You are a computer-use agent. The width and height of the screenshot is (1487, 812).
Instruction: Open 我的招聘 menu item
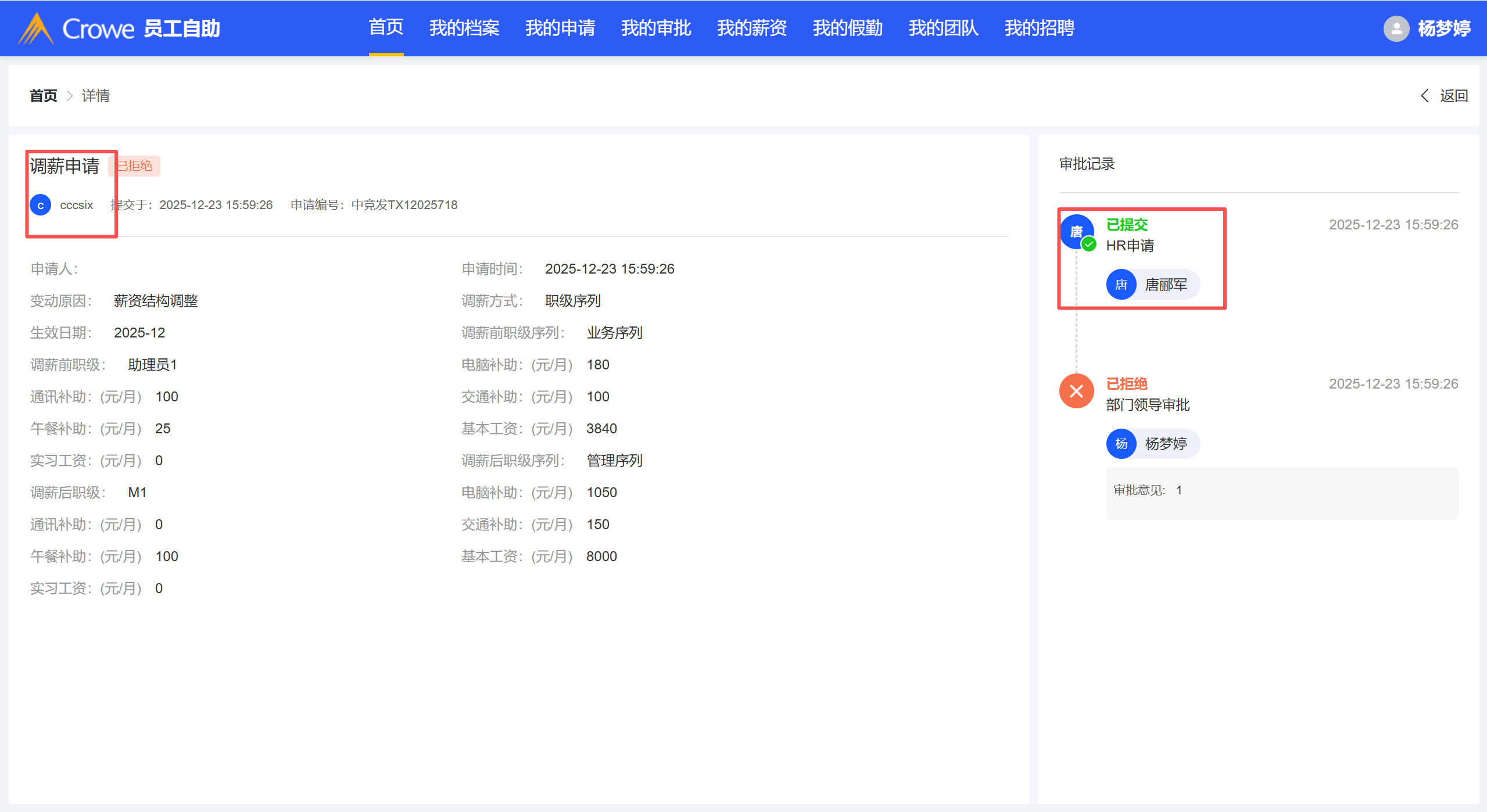pos(1040,28)
